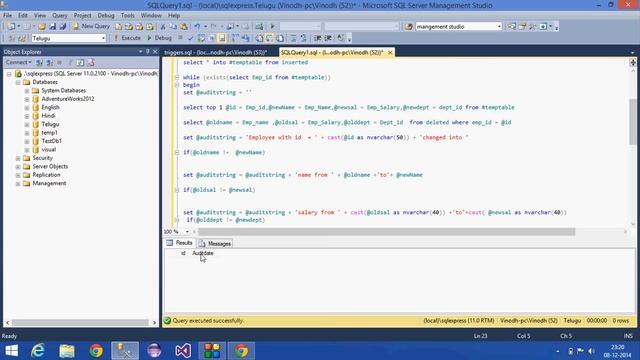Click the Copy icon in toolbar
Viewport: 640px width, 360px height.
(x=173, y=27)
